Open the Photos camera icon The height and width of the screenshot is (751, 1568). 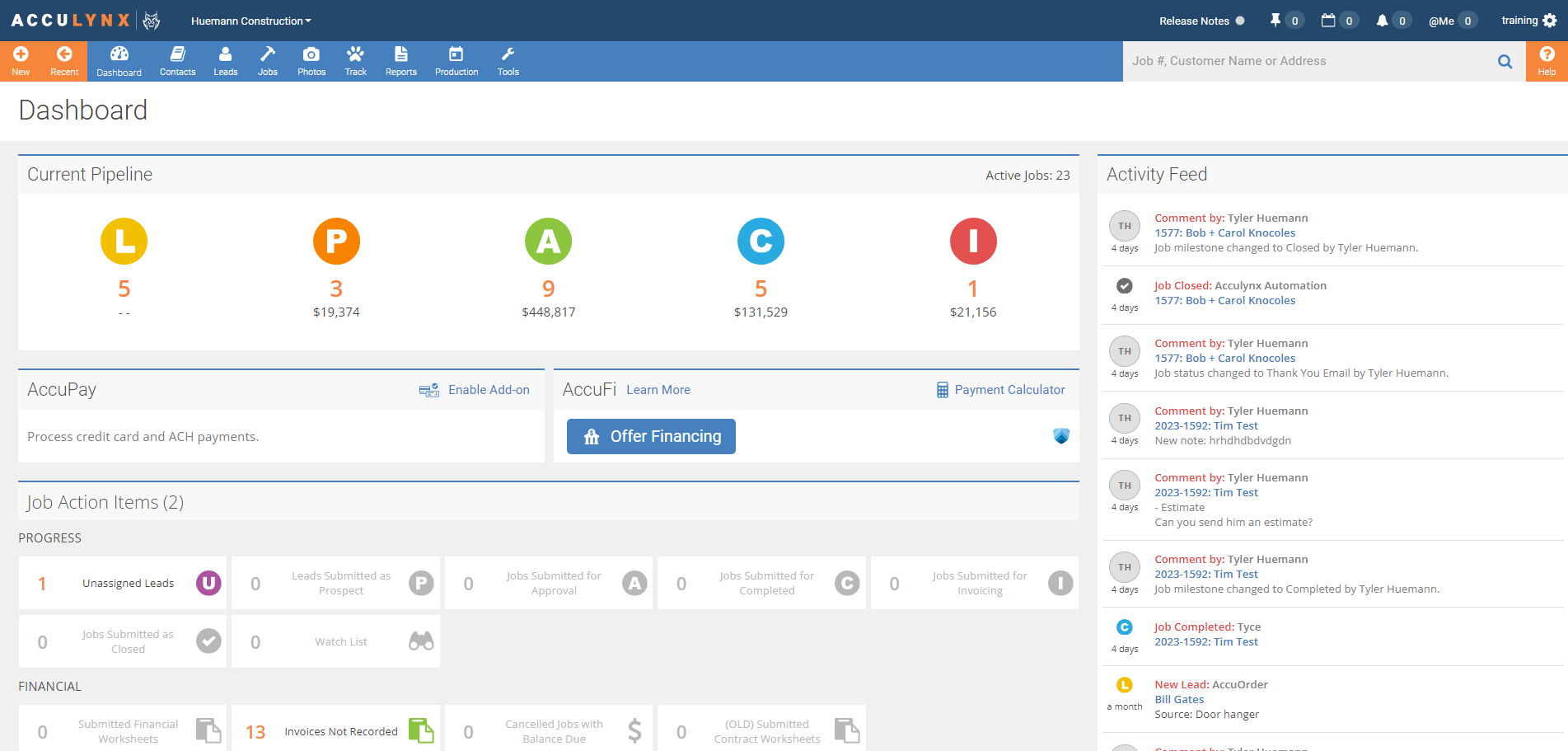pyautogui.click(x=311, y=54)
